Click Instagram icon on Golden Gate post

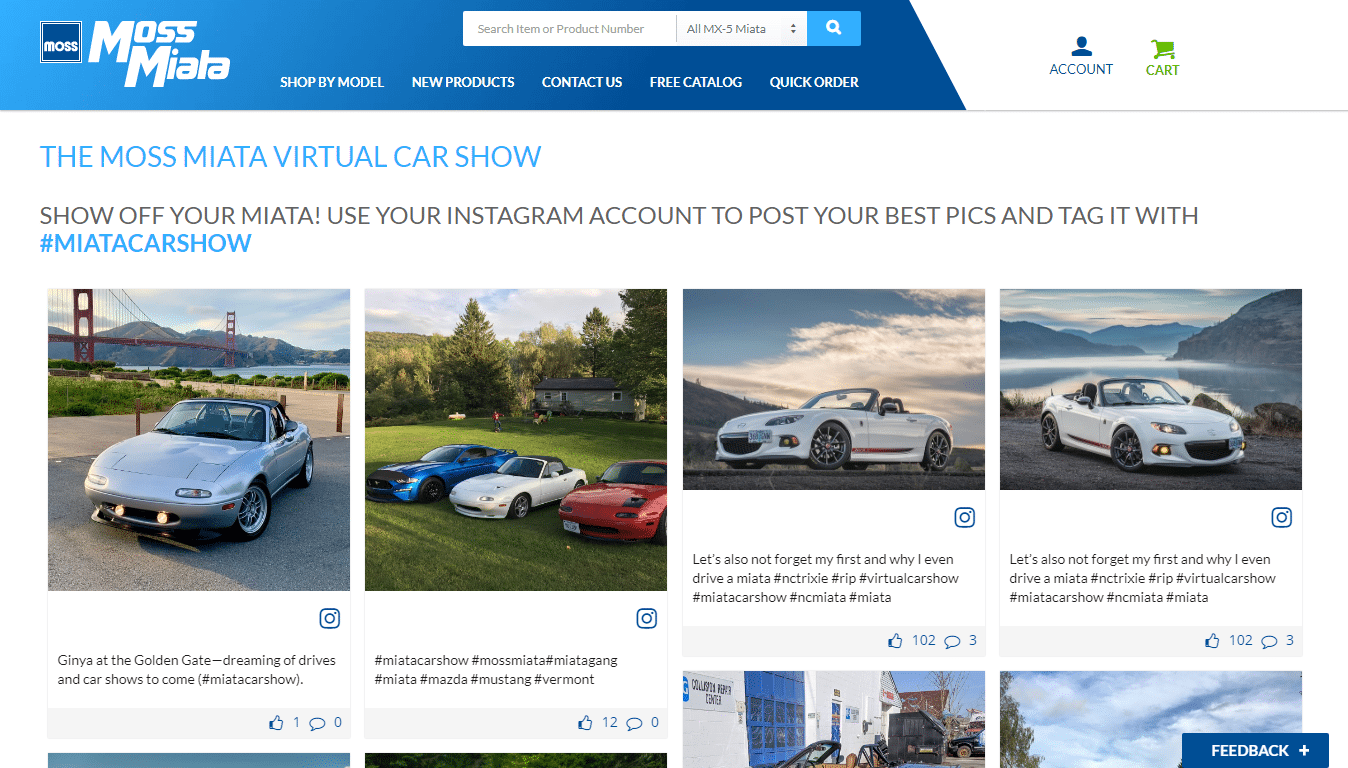click(330, 618)
